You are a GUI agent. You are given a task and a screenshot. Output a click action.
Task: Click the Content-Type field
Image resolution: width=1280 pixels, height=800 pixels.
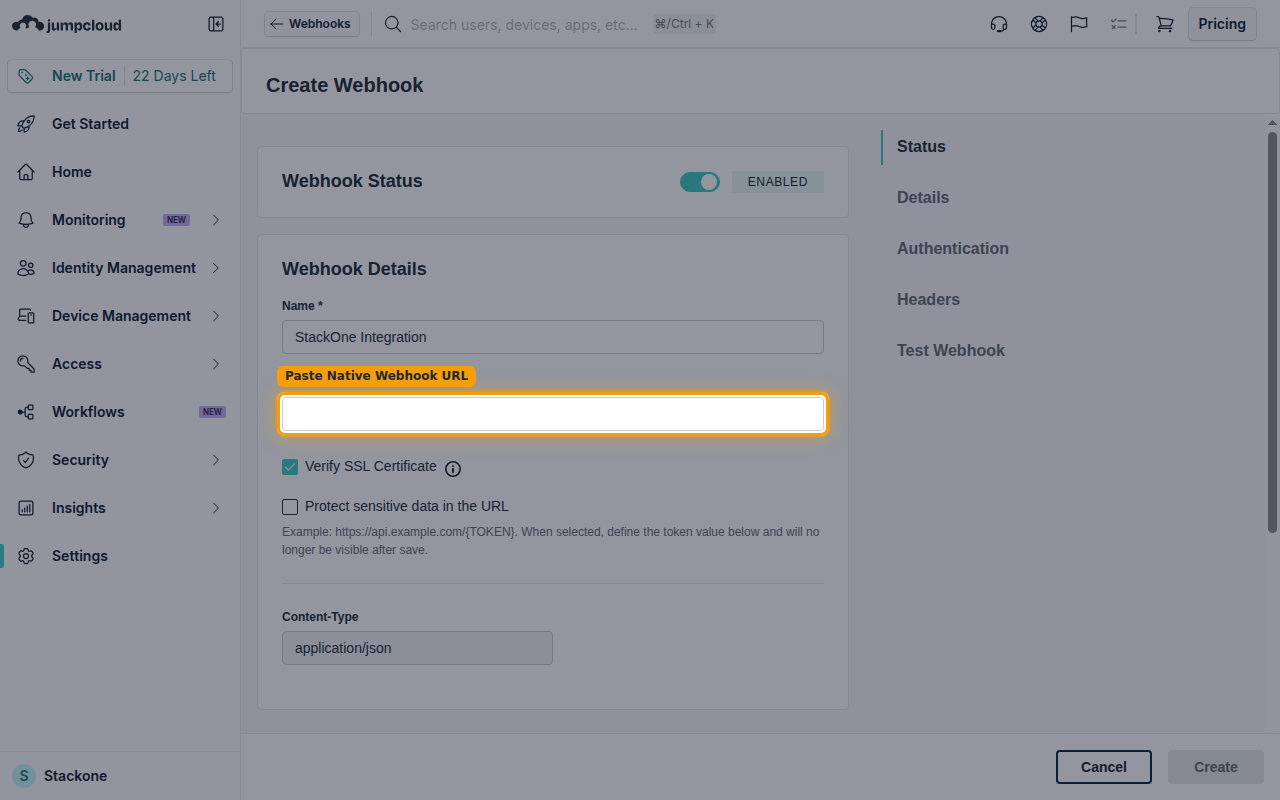417,648
